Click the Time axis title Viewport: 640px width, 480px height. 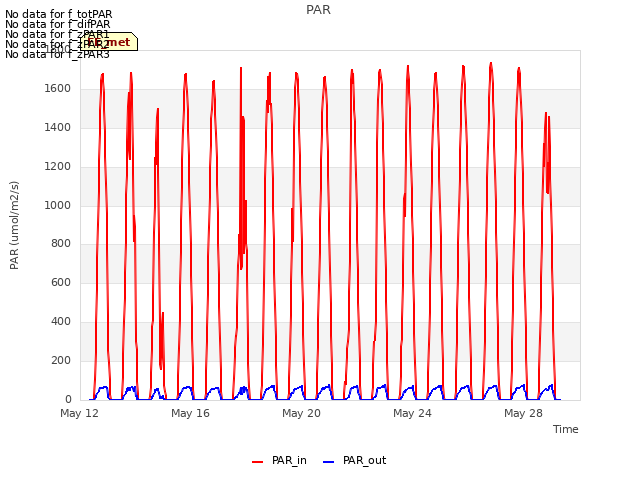[x=566, y=429]
